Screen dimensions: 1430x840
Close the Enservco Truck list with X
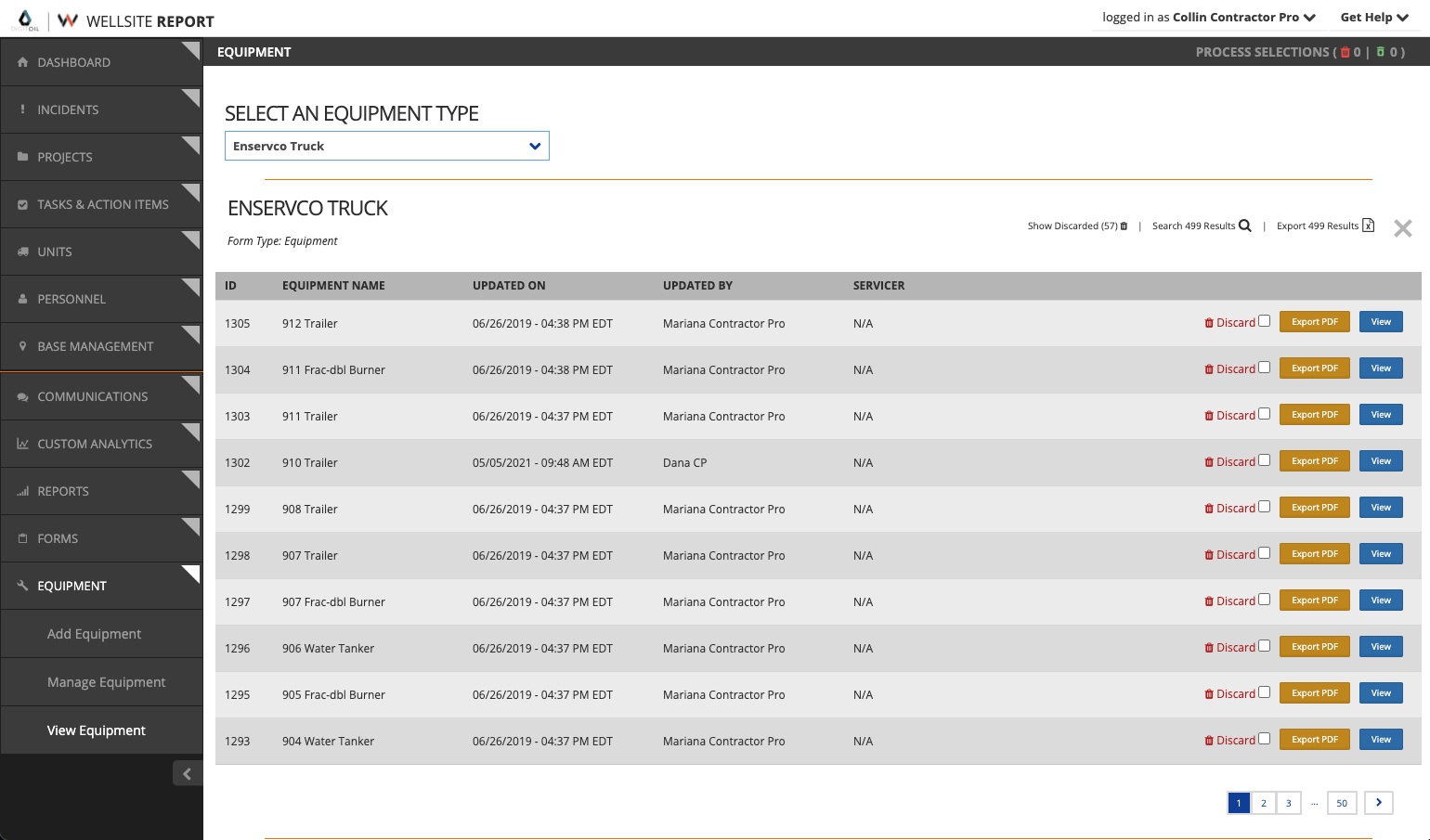(1402, 228)
